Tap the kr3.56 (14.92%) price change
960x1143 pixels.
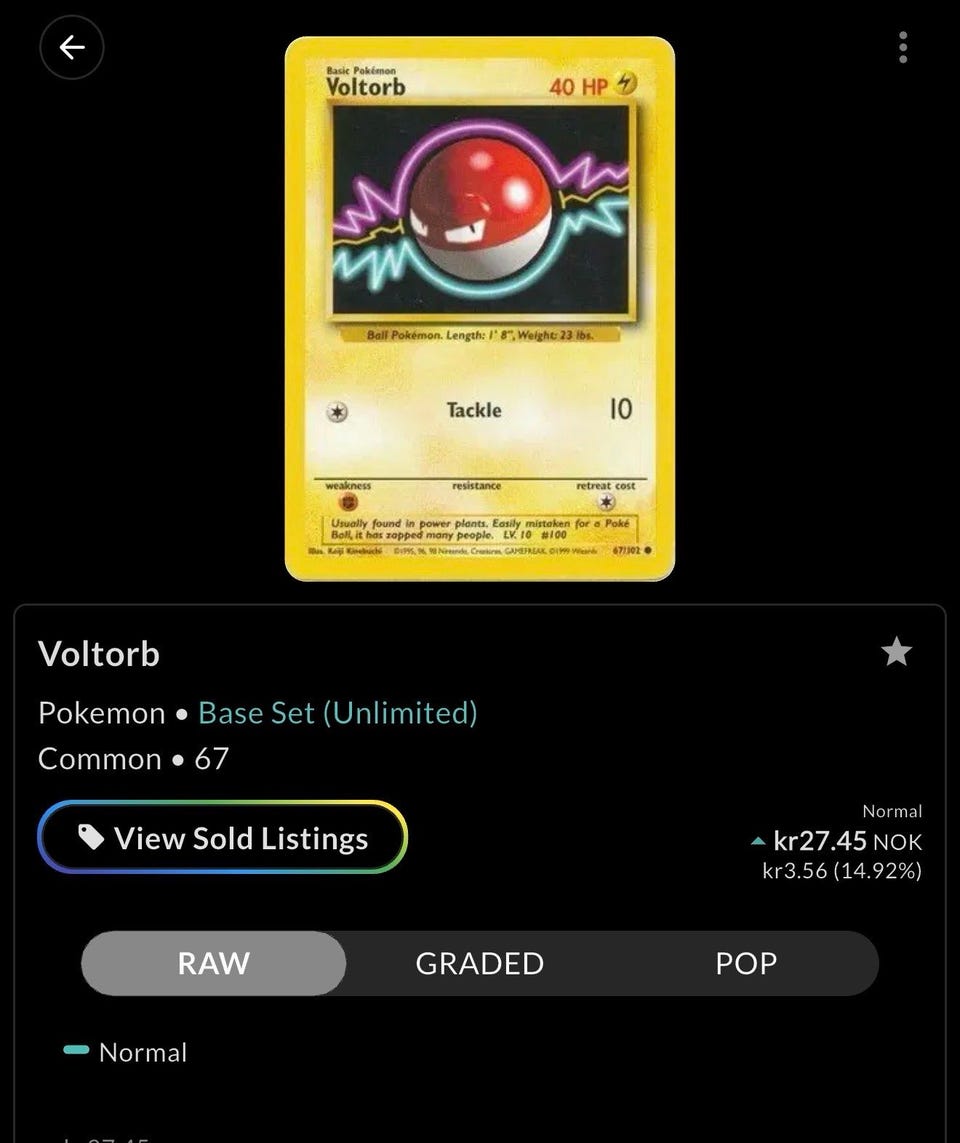(842, 870)
